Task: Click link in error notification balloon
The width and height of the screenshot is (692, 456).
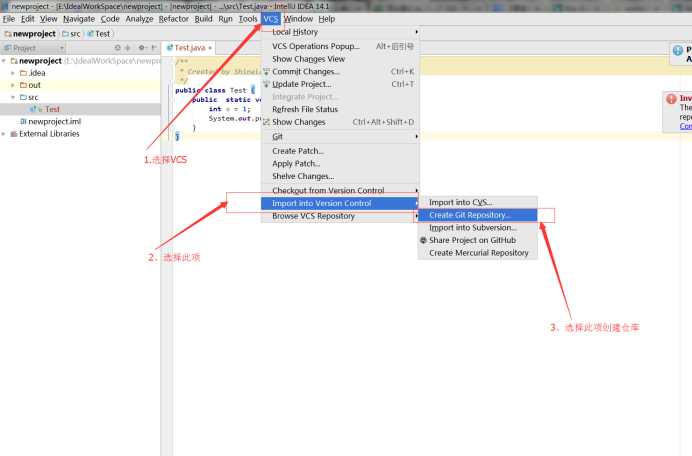Action: click(x=685, y=126)
